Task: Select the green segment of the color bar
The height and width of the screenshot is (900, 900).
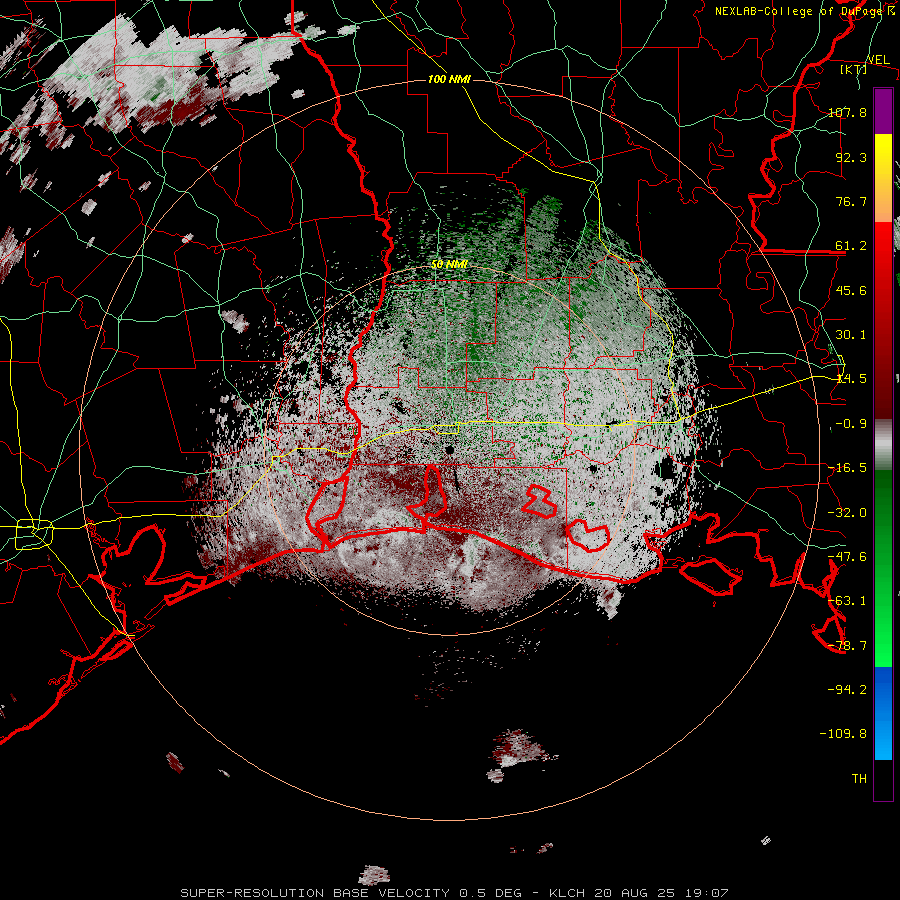Action: click(x=883, y=568)
